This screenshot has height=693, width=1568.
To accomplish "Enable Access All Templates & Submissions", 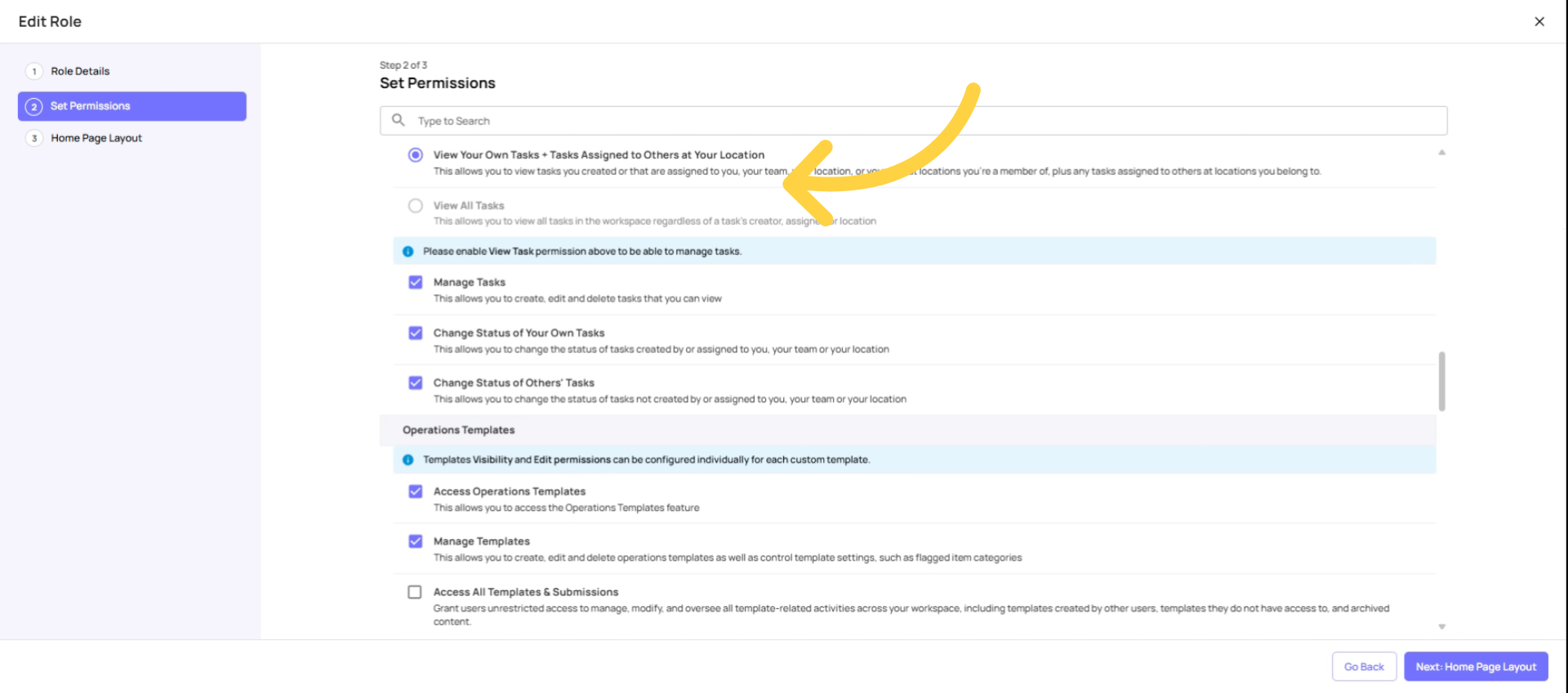I will point(415,592).
